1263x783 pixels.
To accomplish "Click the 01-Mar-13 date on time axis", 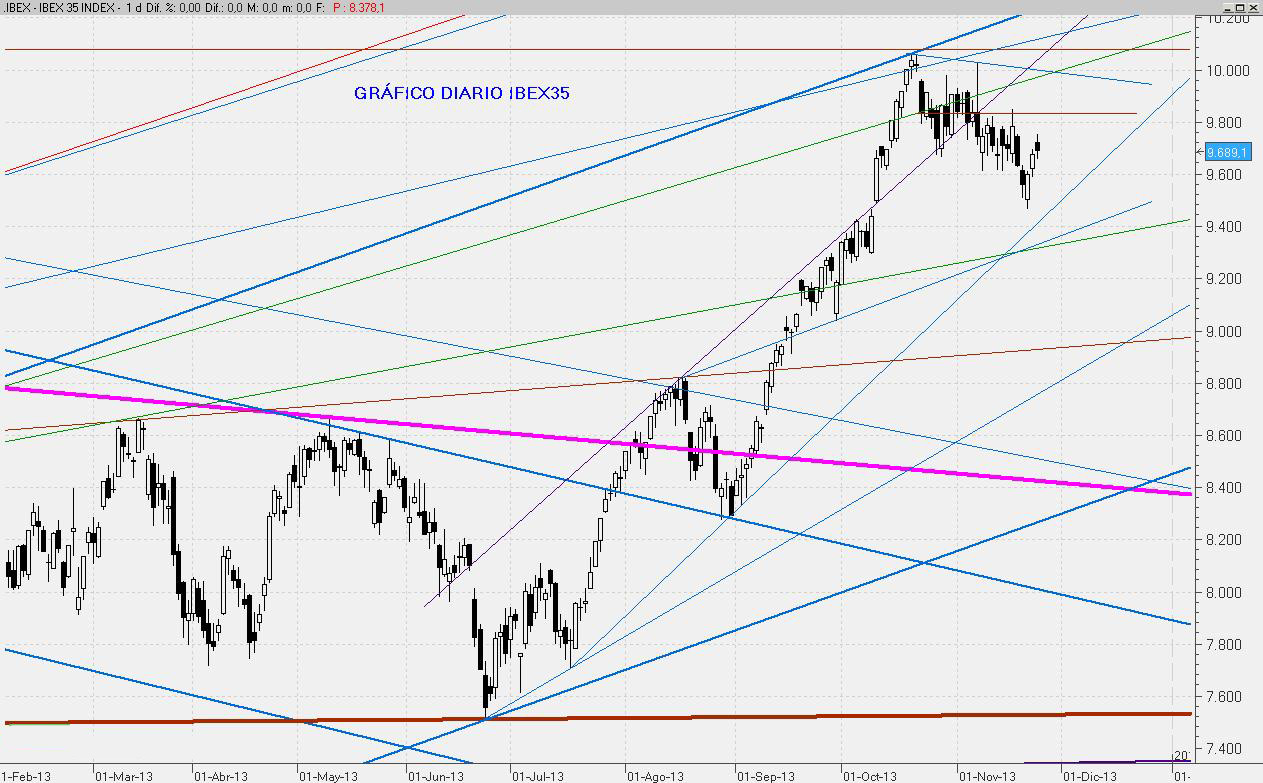I will point(124,775).
